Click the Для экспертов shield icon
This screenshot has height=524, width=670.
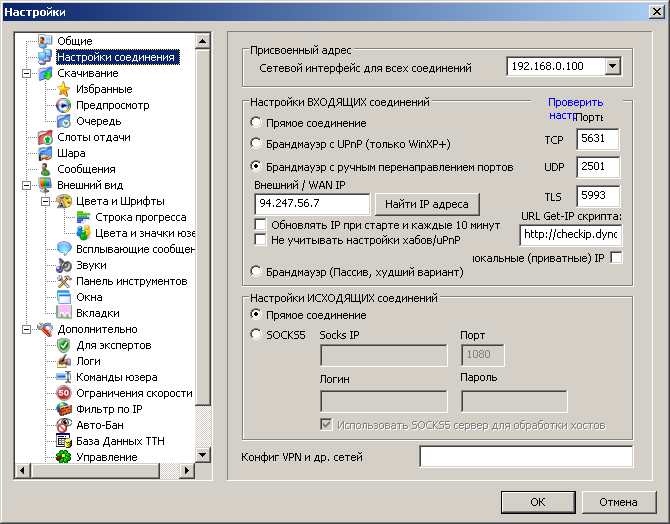(x=64, y=345)
